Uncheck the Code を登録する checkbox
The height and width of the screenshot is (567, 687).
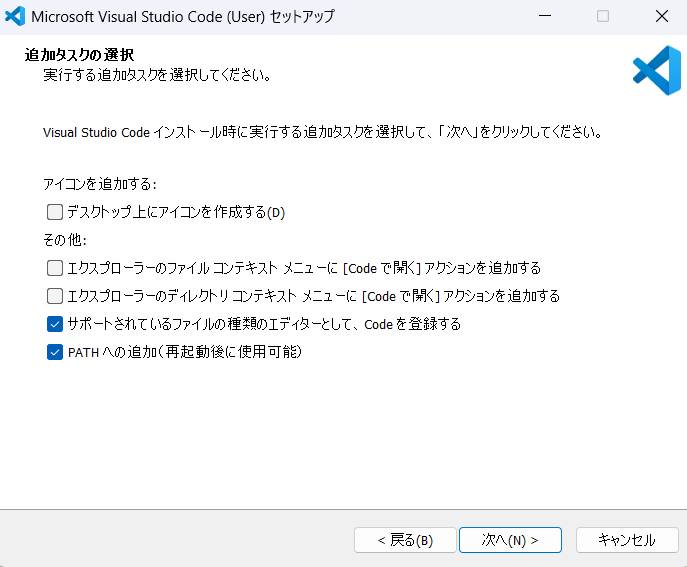[55, 324]
